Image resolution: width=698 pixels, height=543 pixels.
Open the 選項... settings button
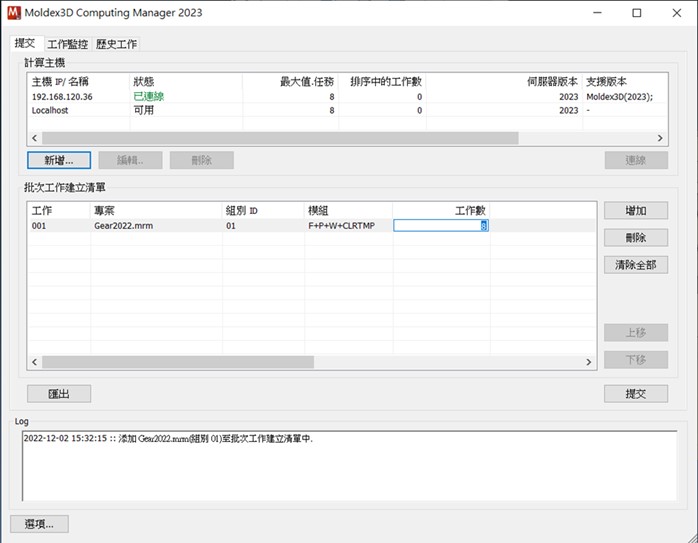tap(39, 524)
